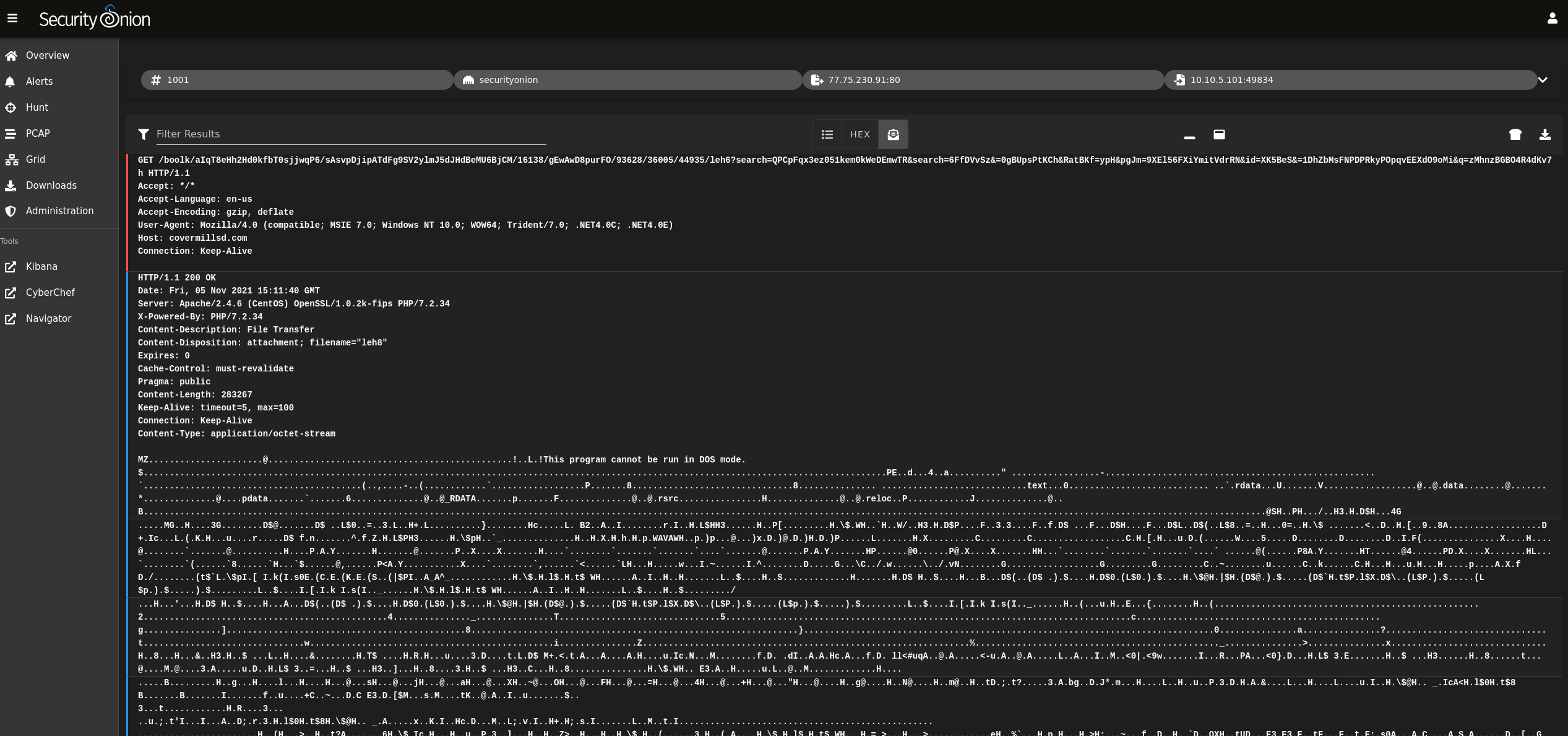This screenshot has width=1568, height=736.
Task: Click the Grid network icon
Action: [x=11, y=160]
